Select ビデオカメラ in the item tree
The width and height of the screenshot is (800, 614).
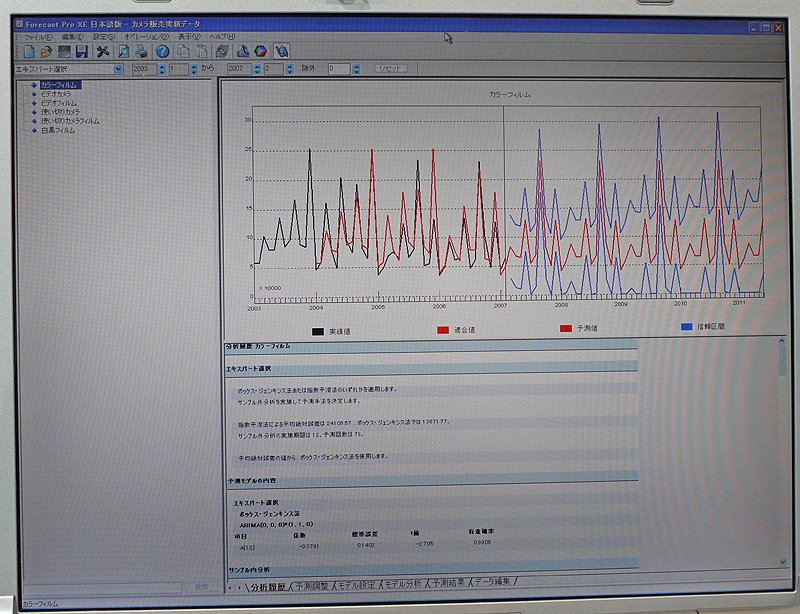click(56, 94)
